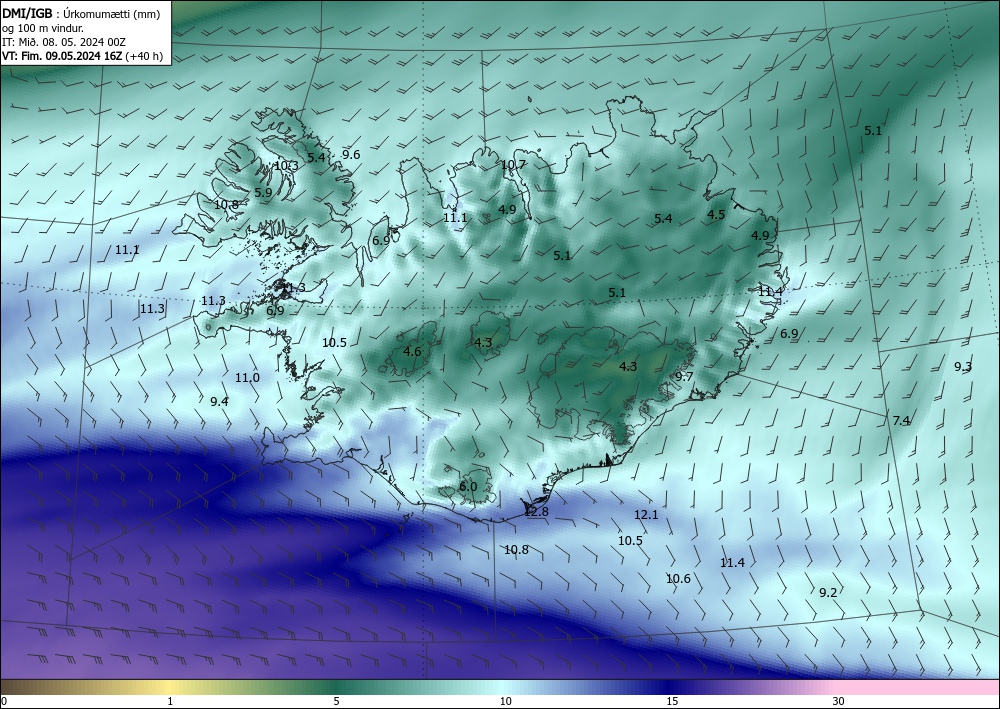This screenshot has height=709, width=1000.
Task: Click the 6.0 value on southern glacier
Action: click(468, 486)
